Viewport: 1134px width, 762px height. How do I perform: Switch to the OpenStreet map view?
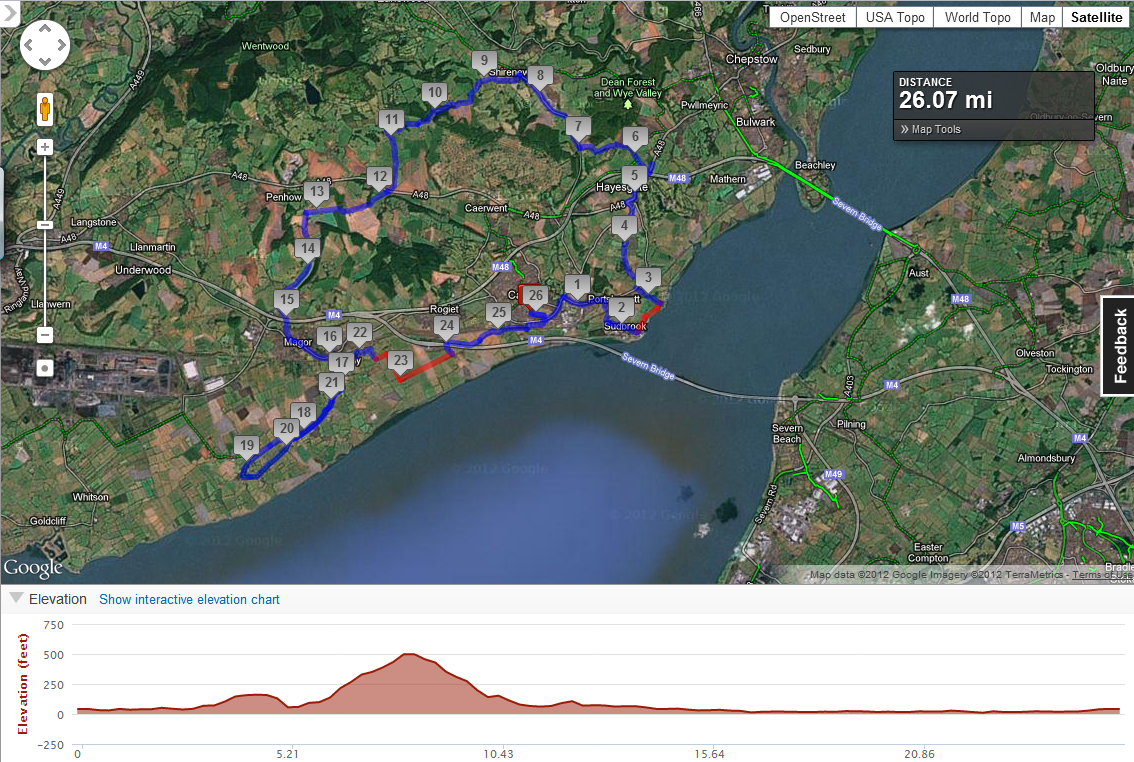813,17
